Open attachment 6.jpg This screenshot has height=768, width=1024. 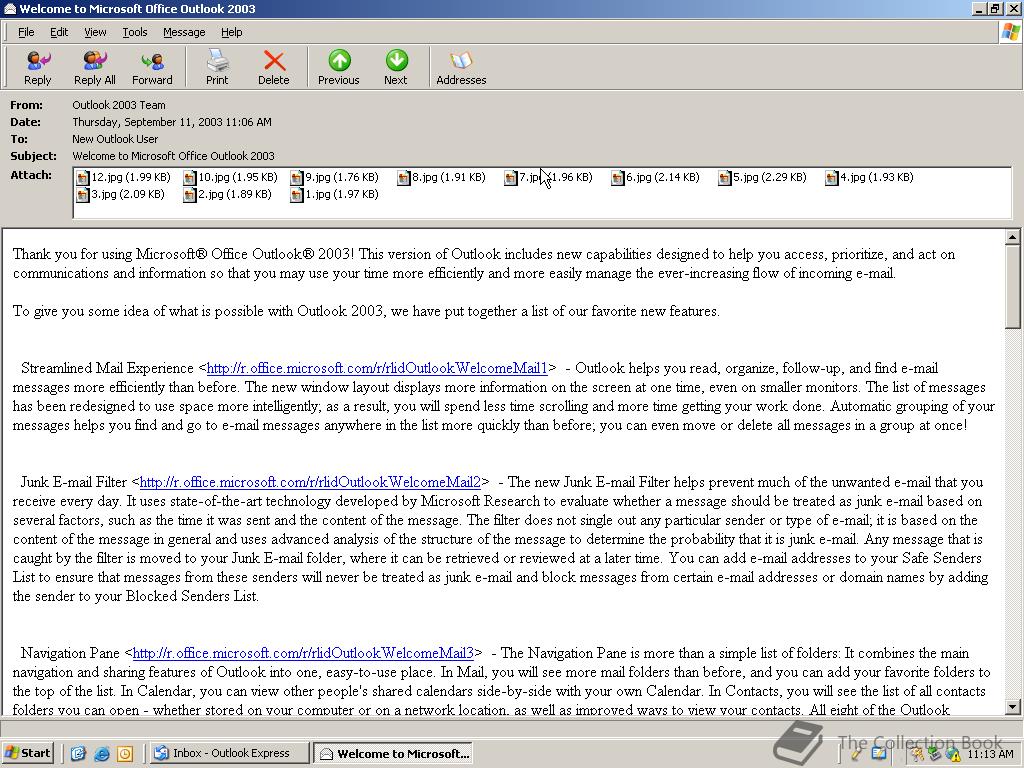click(656, 178)
